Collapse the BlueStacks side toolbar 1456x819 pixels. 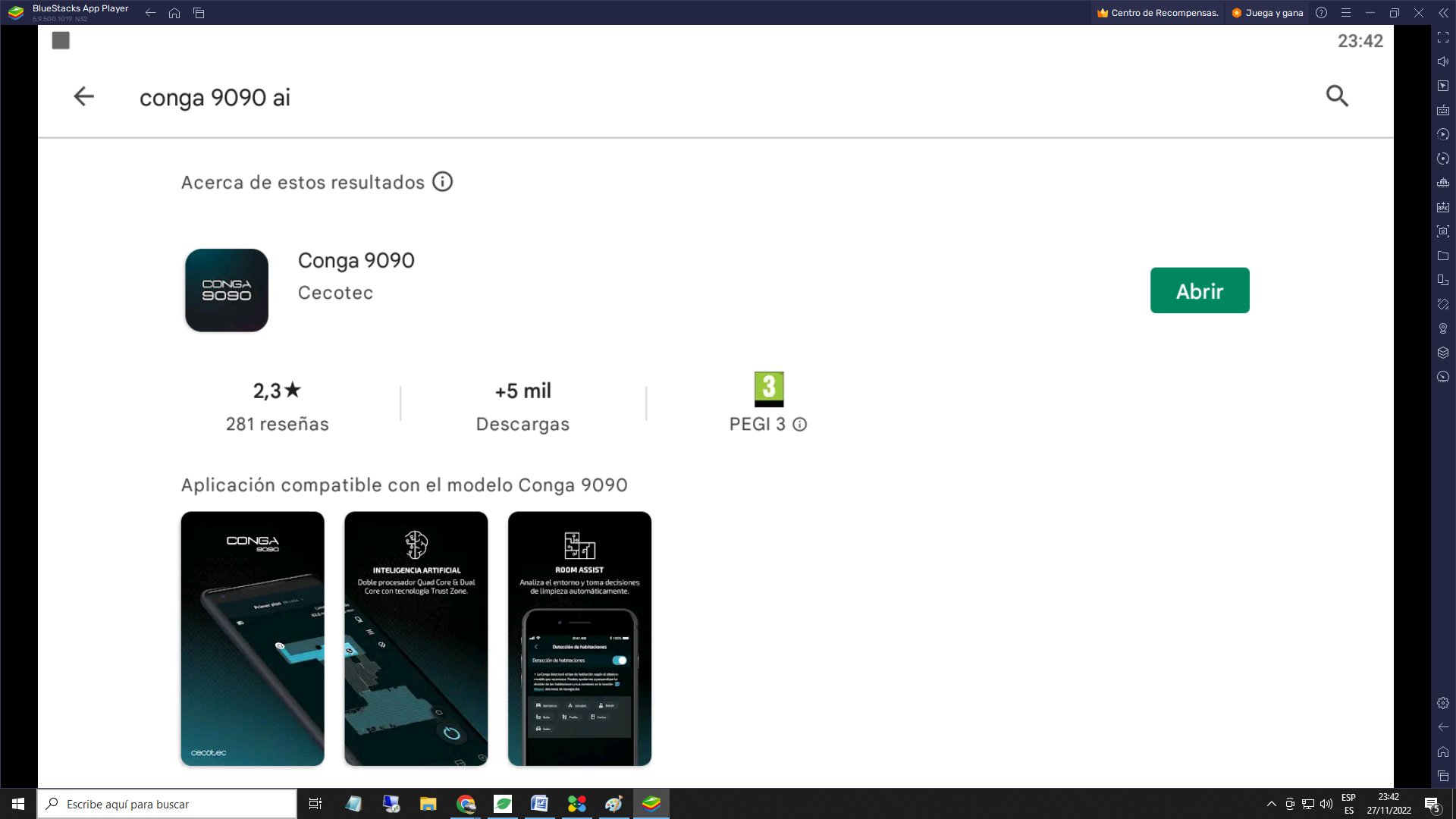click(x=1443, y=13)
